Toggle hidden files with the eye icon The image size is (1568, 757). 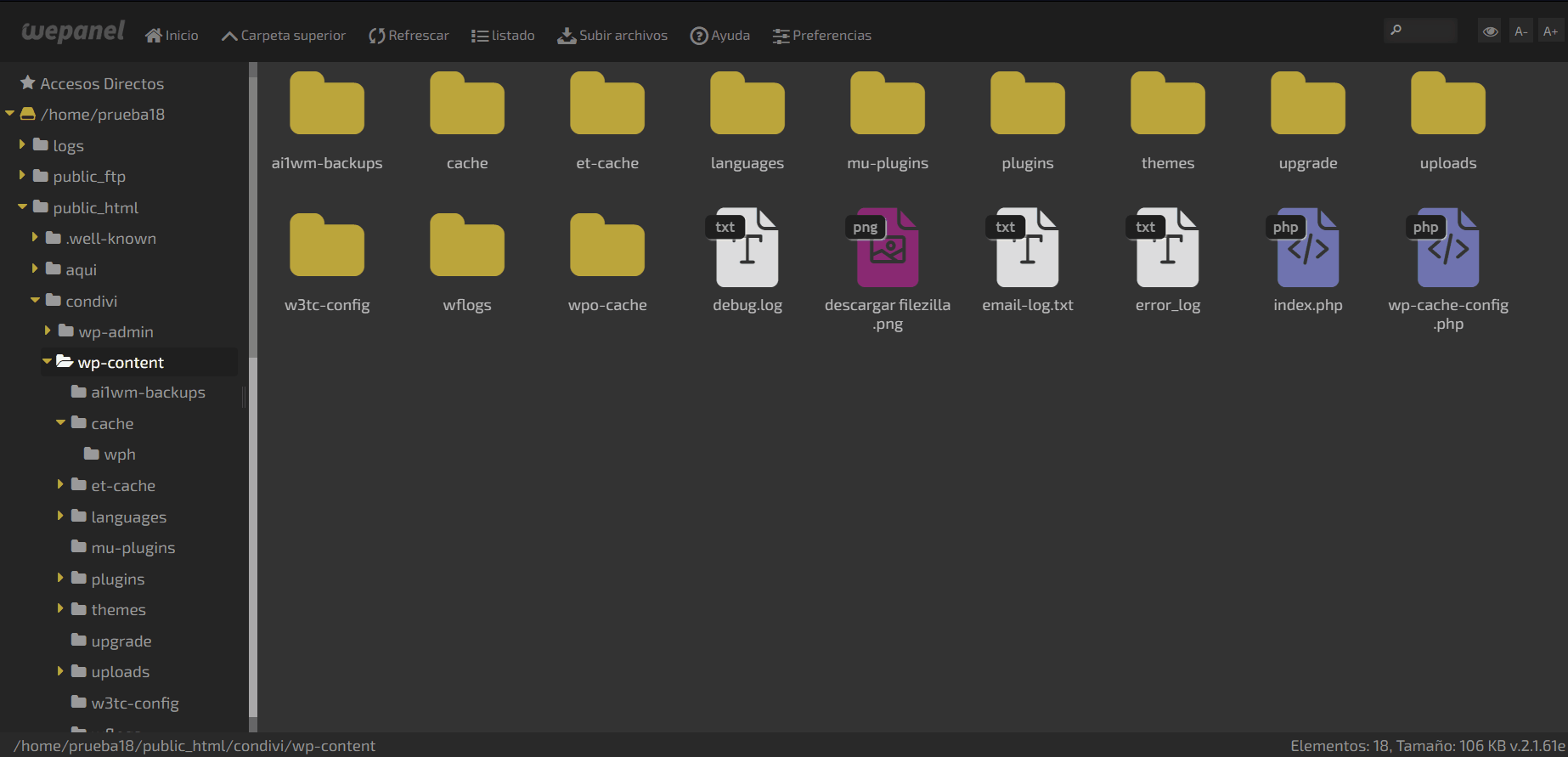(x=1490, y=31)
